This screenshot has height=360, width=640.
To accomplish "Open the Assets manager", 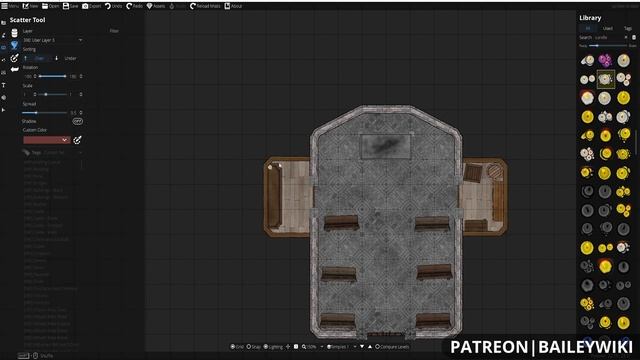I will pyautogui.click(x=156, y=6).
